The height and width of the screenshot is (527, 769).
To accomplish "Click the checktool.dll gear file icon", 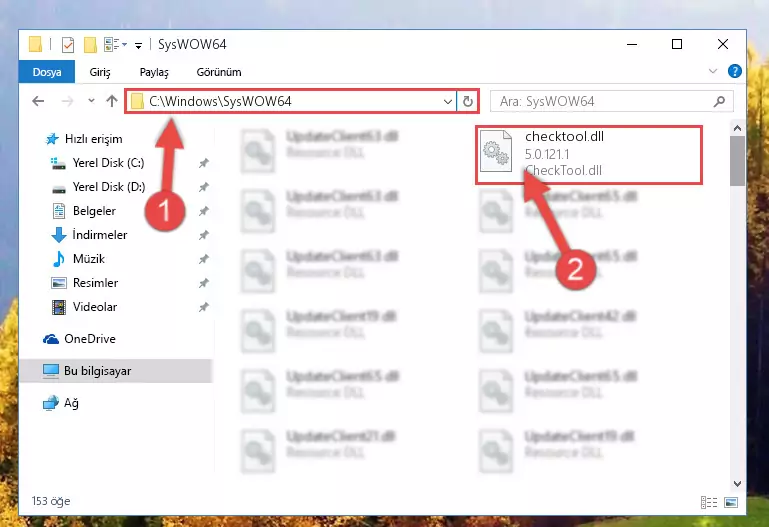I will pyautogui.click(x=495, y=151).
